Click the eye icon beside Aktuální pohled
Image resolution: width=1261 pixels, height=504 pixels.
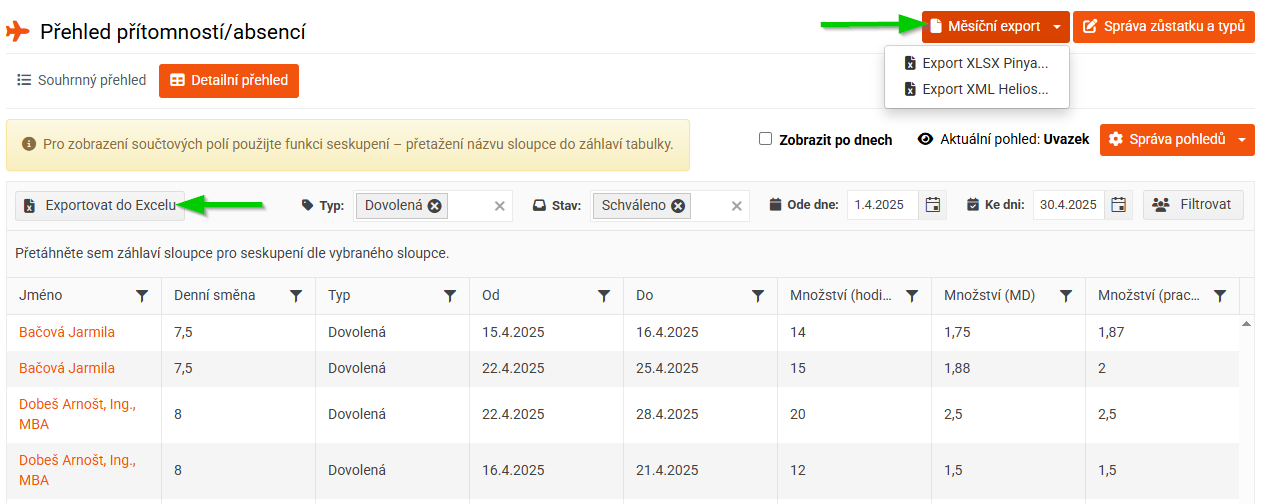point(925,140)
